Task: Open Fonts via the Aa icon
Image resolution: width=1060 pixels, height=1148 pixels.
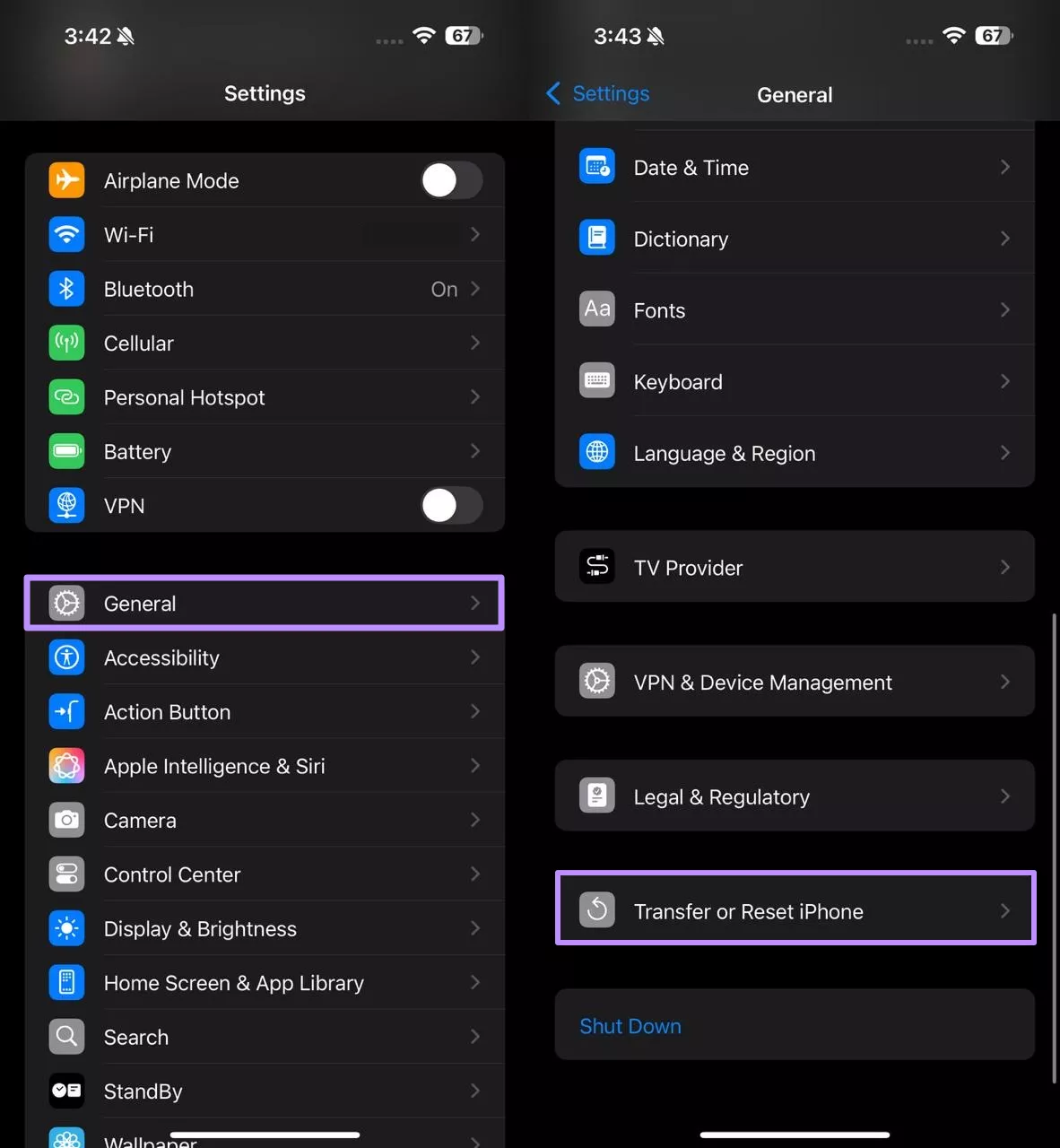Action: (597, 309)
